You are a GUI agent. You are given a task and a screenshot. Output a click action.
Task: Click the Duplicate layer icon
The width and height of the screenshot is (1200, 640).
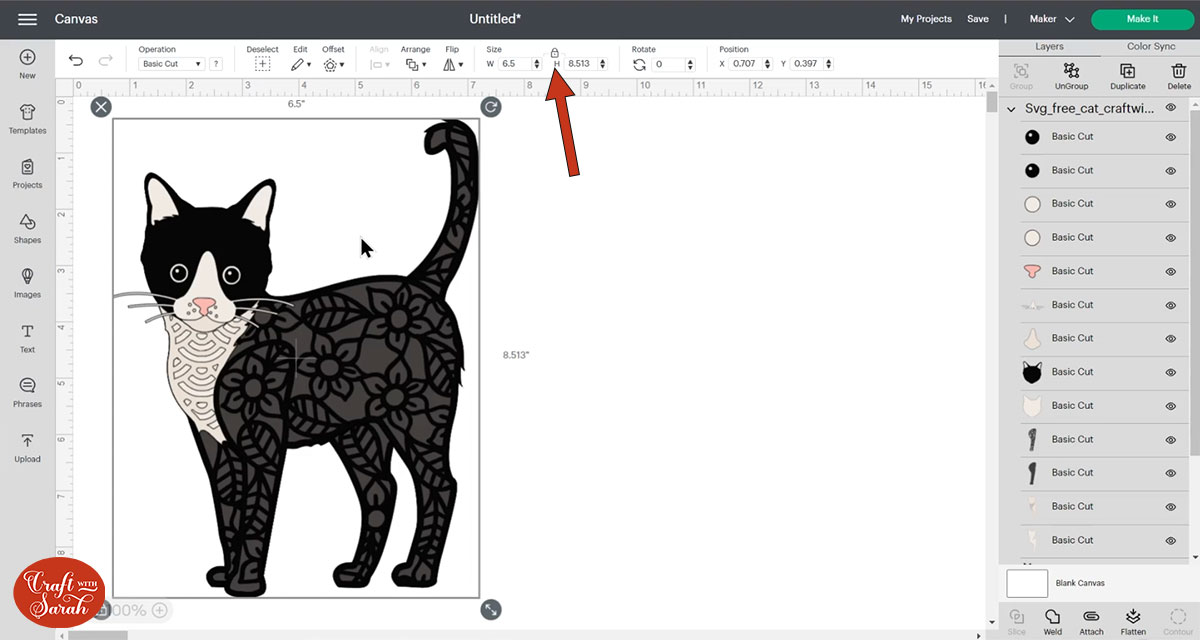point(1127,75)
